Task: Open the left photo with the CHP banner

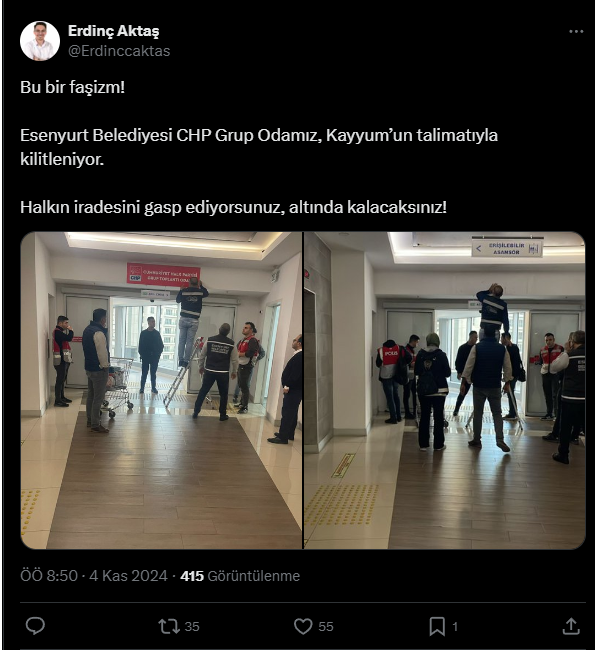Action: pos(161,390)
